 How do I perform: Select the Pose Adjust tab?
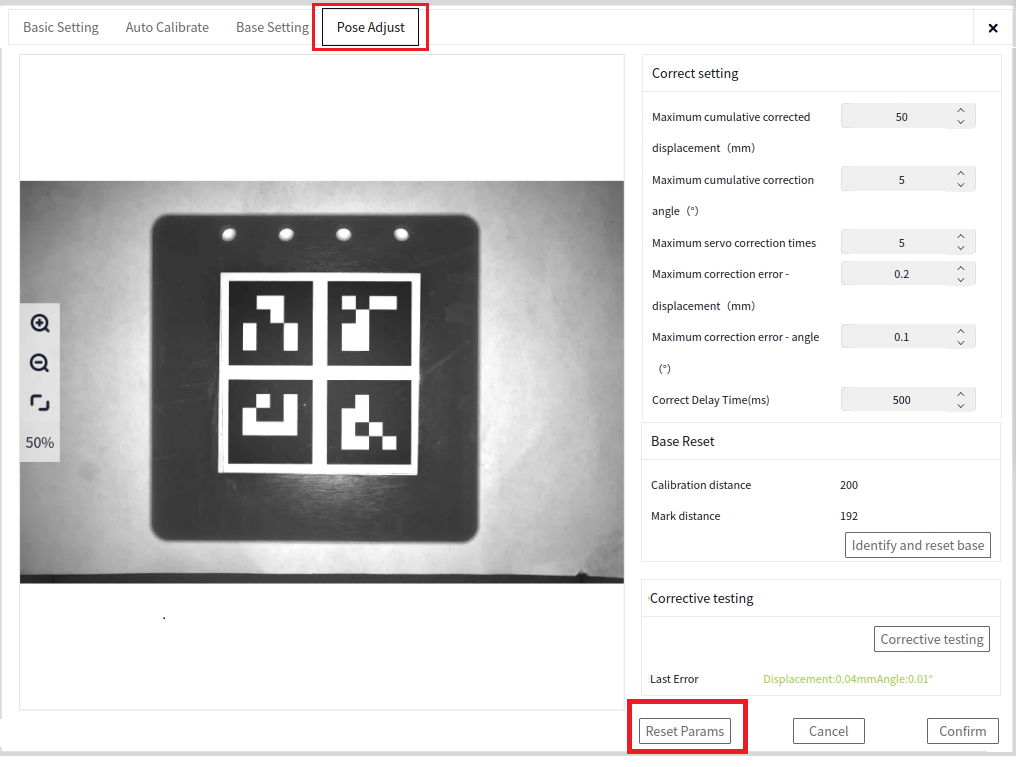click(x=370, y=27)
